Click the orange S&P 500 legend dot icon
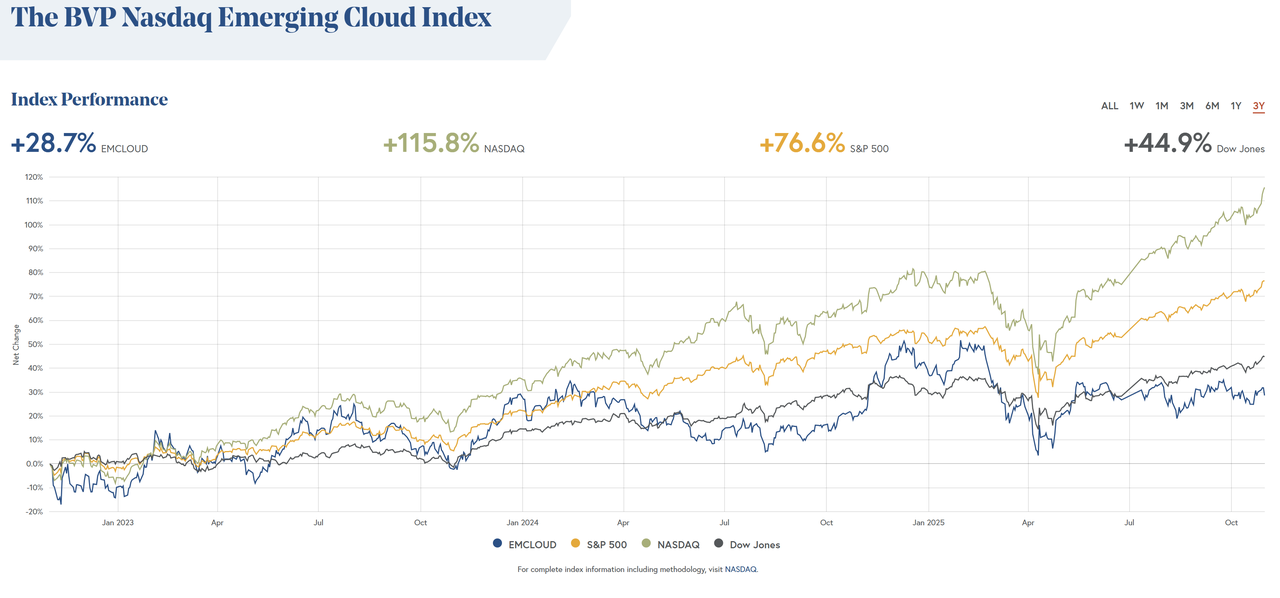1280x598 pixels. 575,544
